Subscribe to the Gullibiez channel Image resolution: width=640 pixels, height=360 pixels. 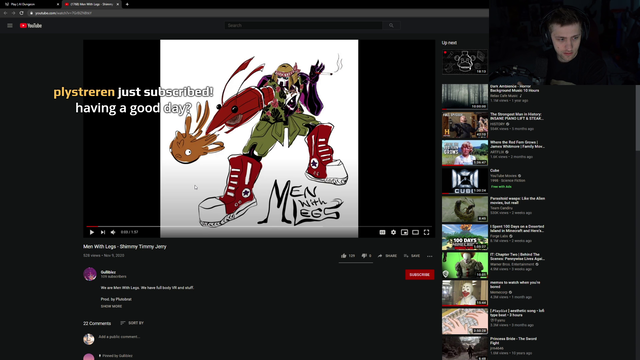pyautogui.click(x=420, y=275)
